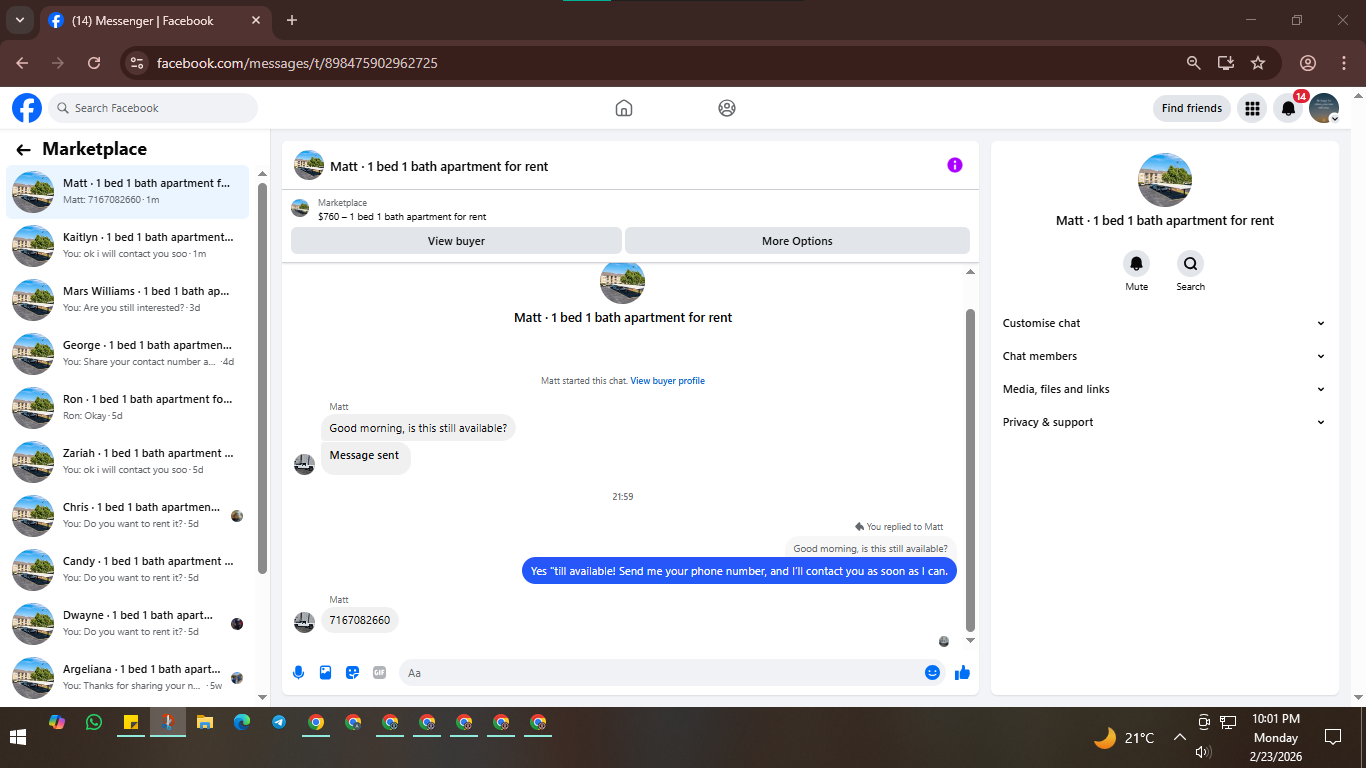Click the listing thumbnail in the right panel
The width and height of the screenshot is (1366, 768).
pos(1165,180)
